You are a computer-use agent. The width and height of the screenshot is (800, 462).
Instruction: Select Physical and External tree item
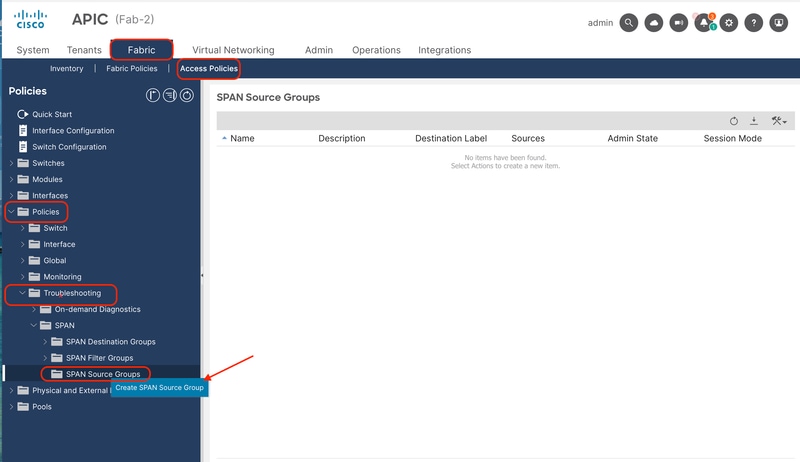click(70, 391)
